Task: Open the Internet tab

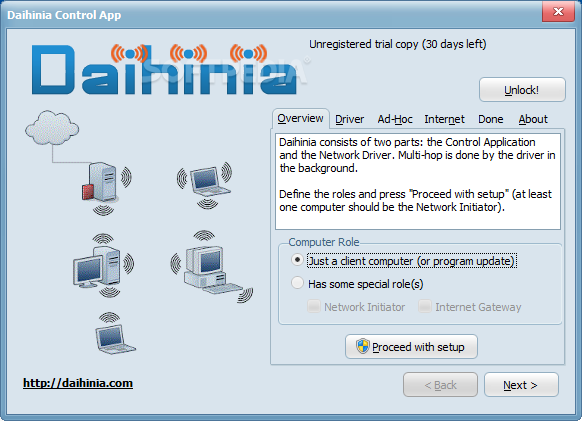Action: pos(444,119)
